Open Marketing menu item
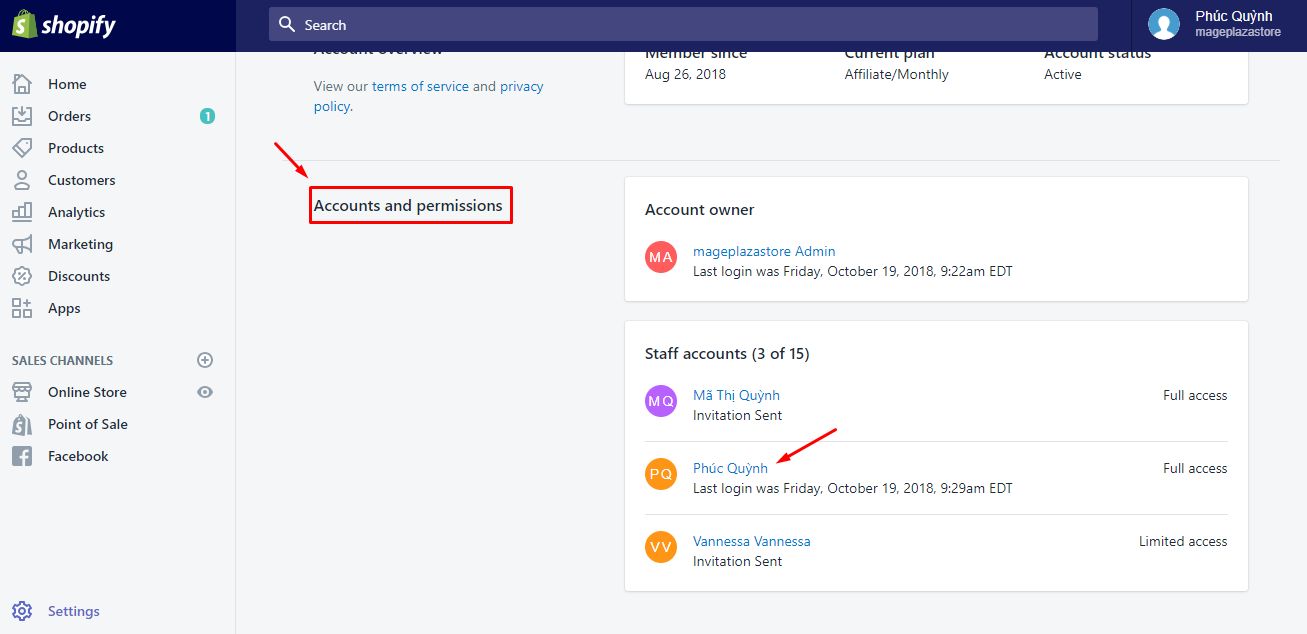1307x634 pixels. 80,244
